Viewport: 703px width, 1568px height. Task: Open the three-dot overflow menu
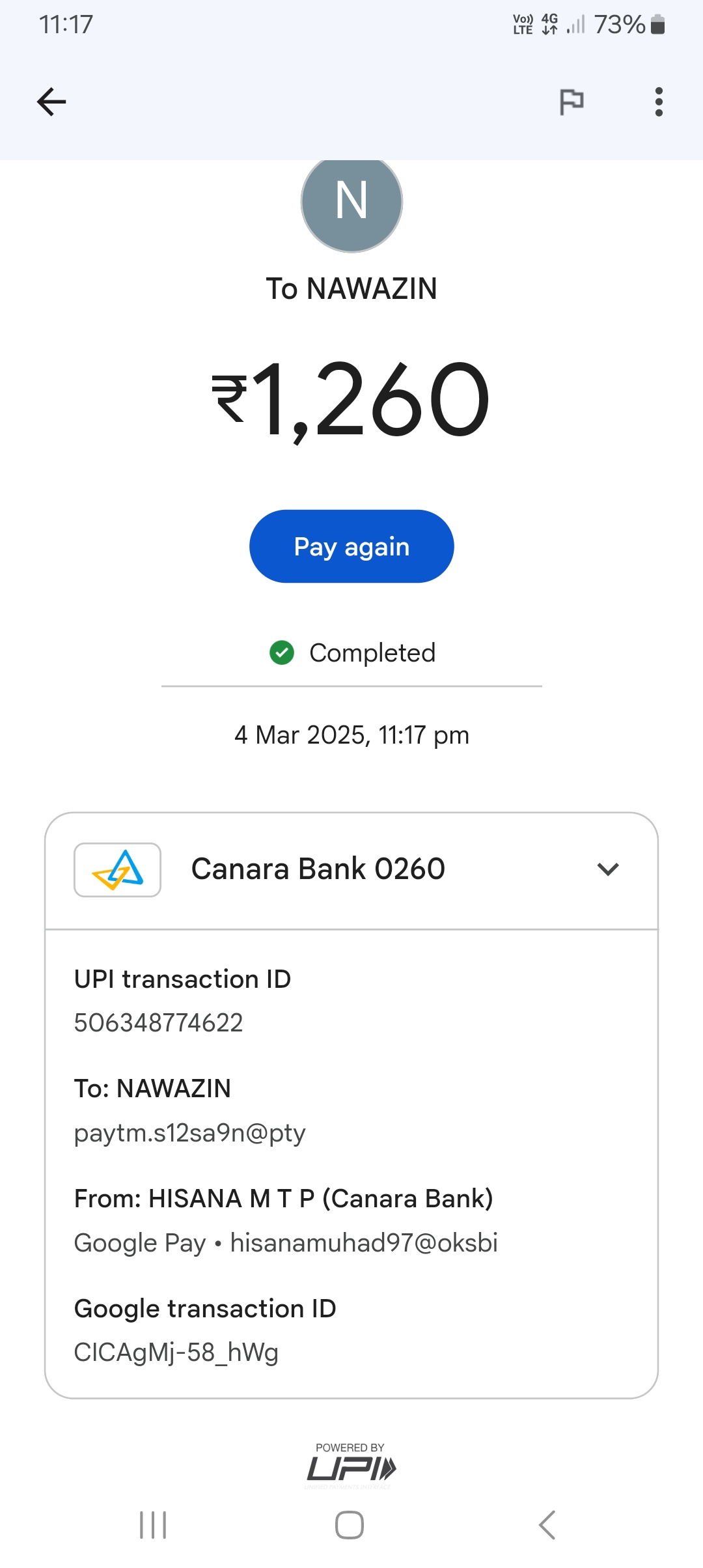[659, 102]
